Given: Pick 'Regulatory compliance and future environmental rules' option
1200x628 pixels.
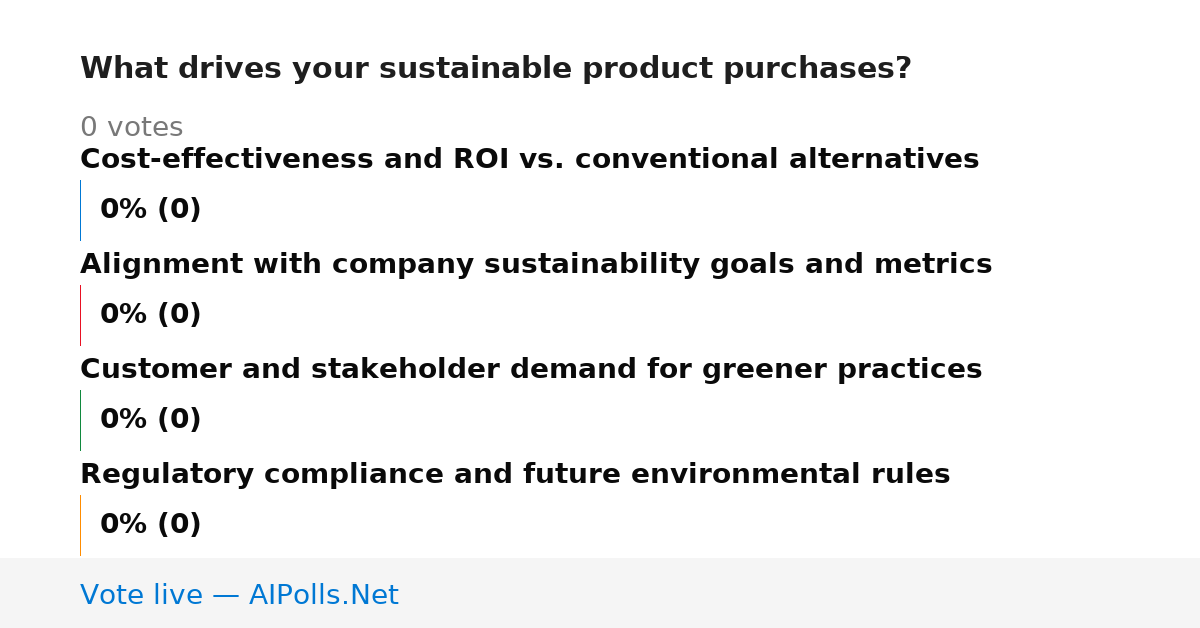Looking at the screenshot, I should (515, 474).
